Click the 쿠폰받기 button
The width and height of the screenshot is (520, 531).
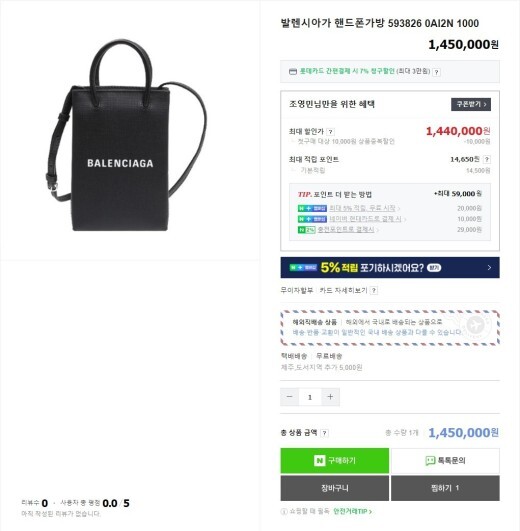click(471, 104)
